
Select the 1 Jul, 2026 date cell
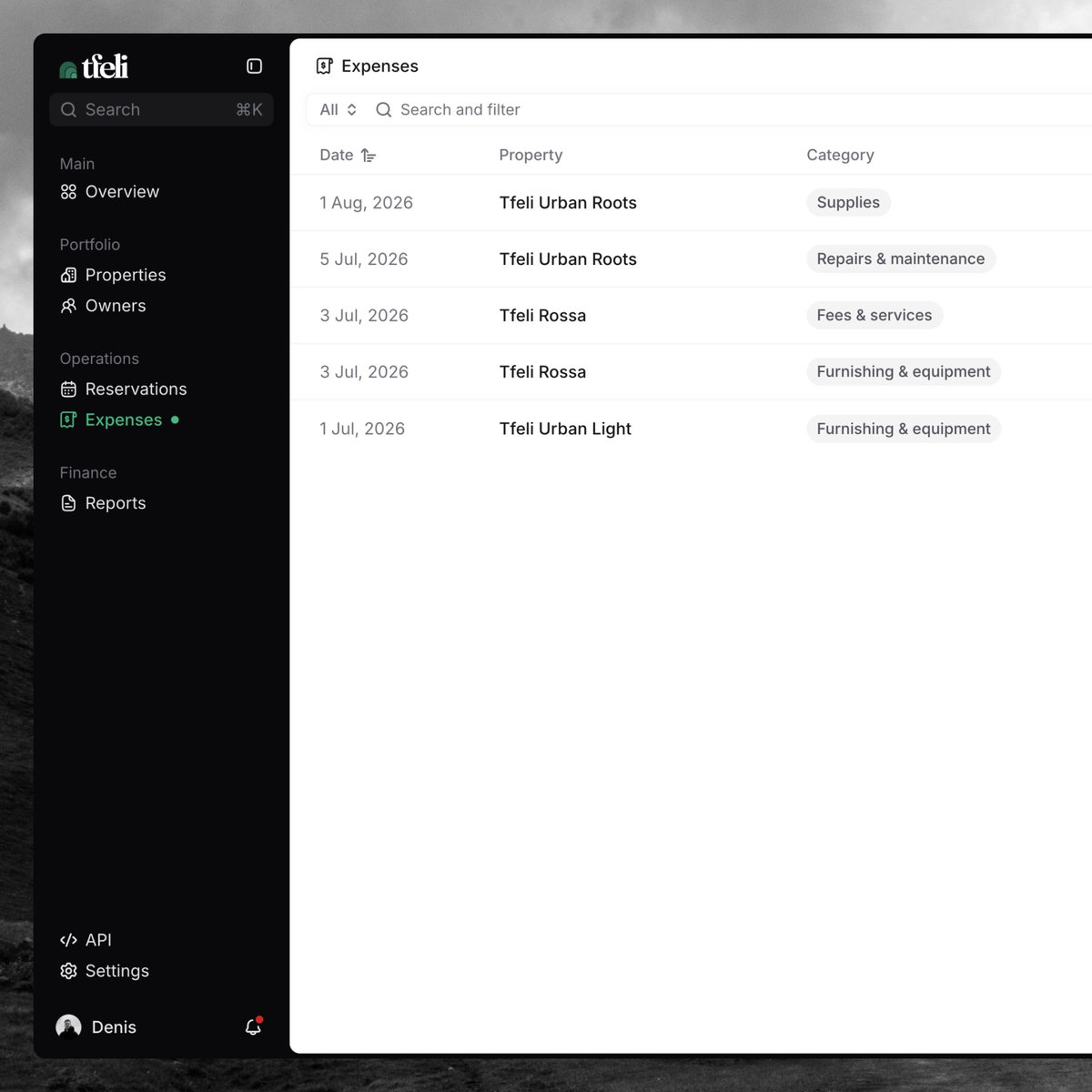pyautogui.click(x=362, y=429)
